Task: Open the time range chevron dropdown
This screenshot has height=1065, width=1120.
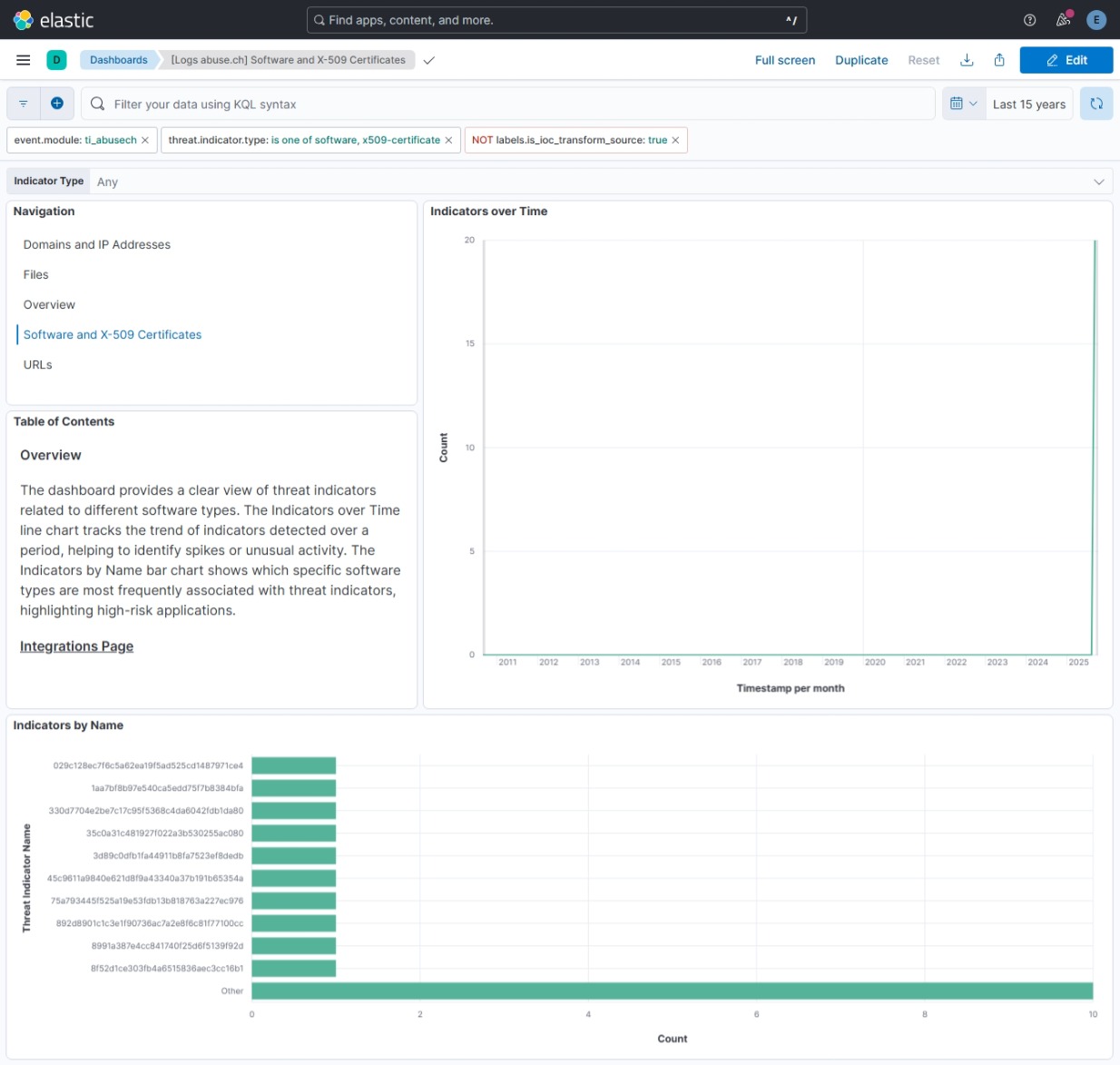Action: (x=976, y=104)
